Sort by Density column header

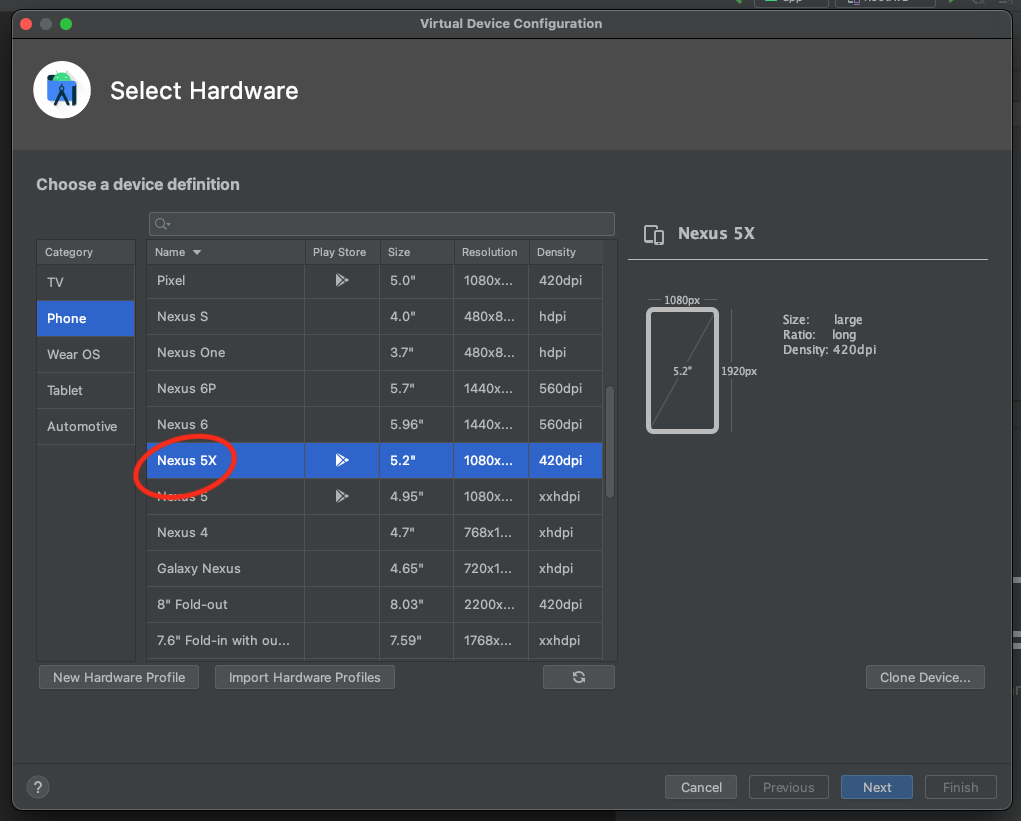565,252
